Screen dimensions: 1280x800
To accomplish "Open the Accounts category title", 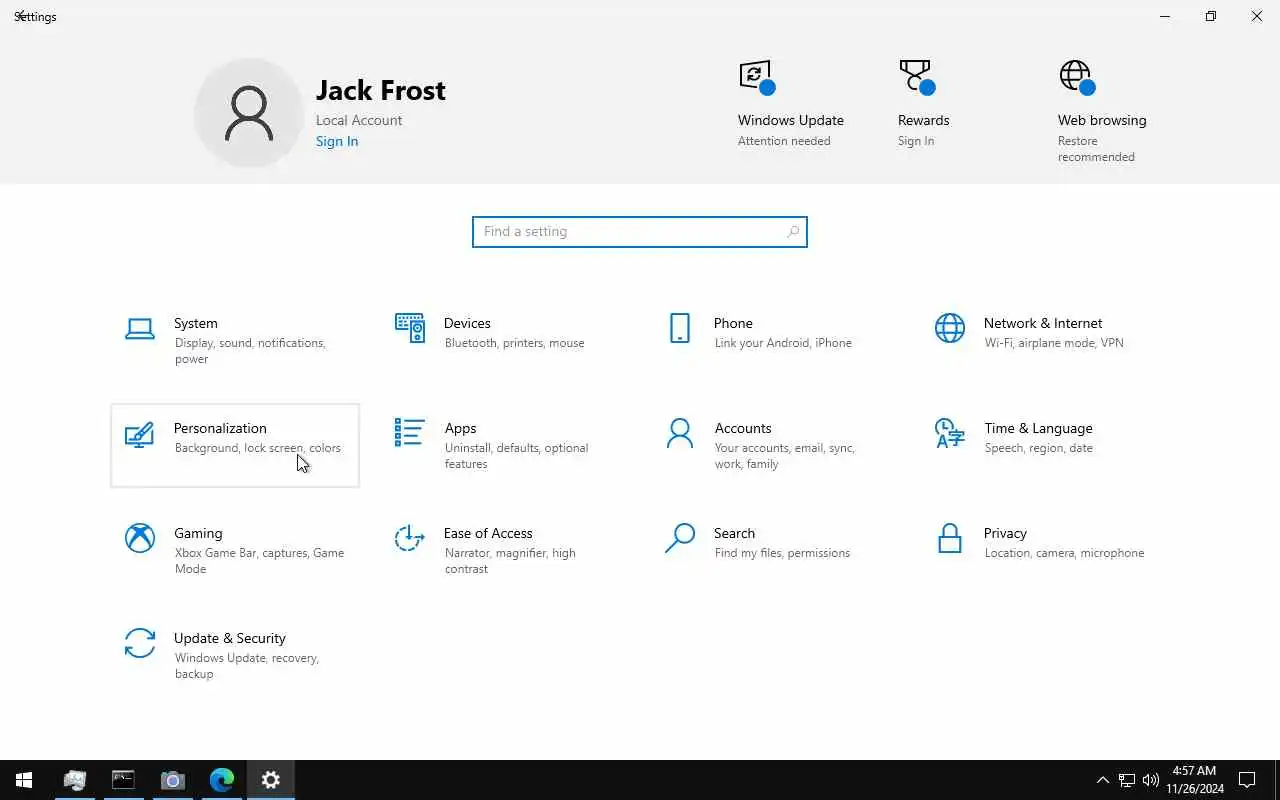I will pos(743,428).
